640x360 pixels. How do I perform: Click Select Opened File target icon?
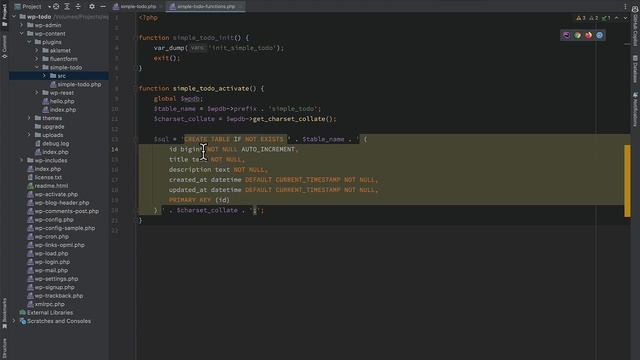(56, 7)
